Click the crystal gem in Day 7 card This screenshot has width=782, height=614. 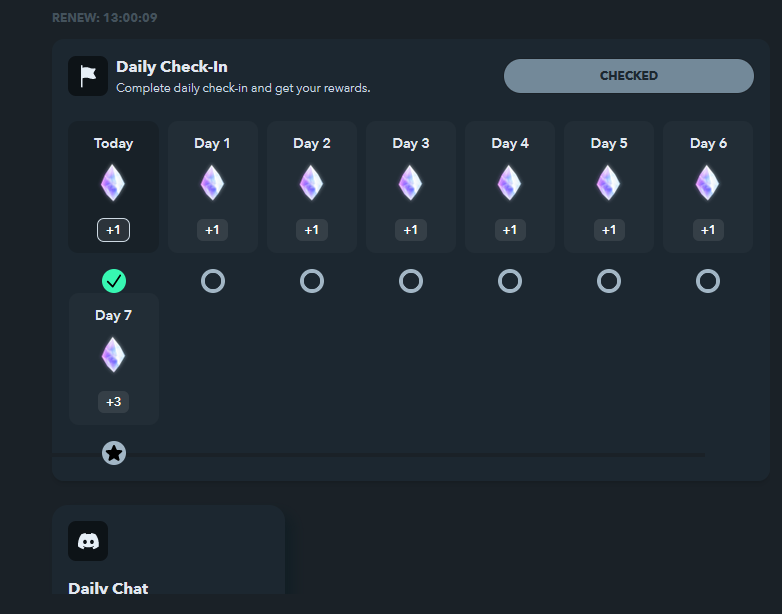tap(113, 355)
